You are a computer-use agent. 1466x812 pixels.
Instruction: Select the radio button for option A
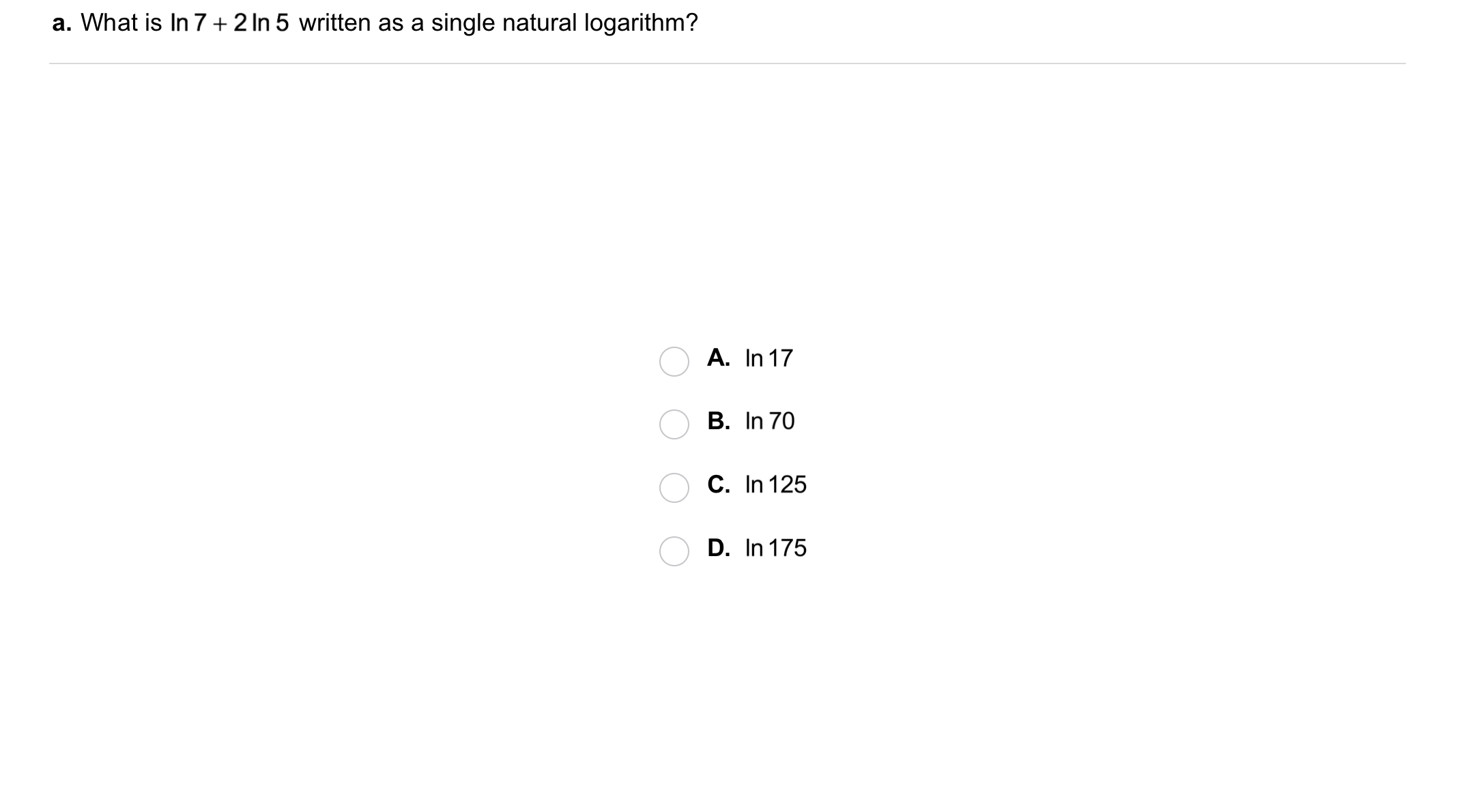coord(674,361)
